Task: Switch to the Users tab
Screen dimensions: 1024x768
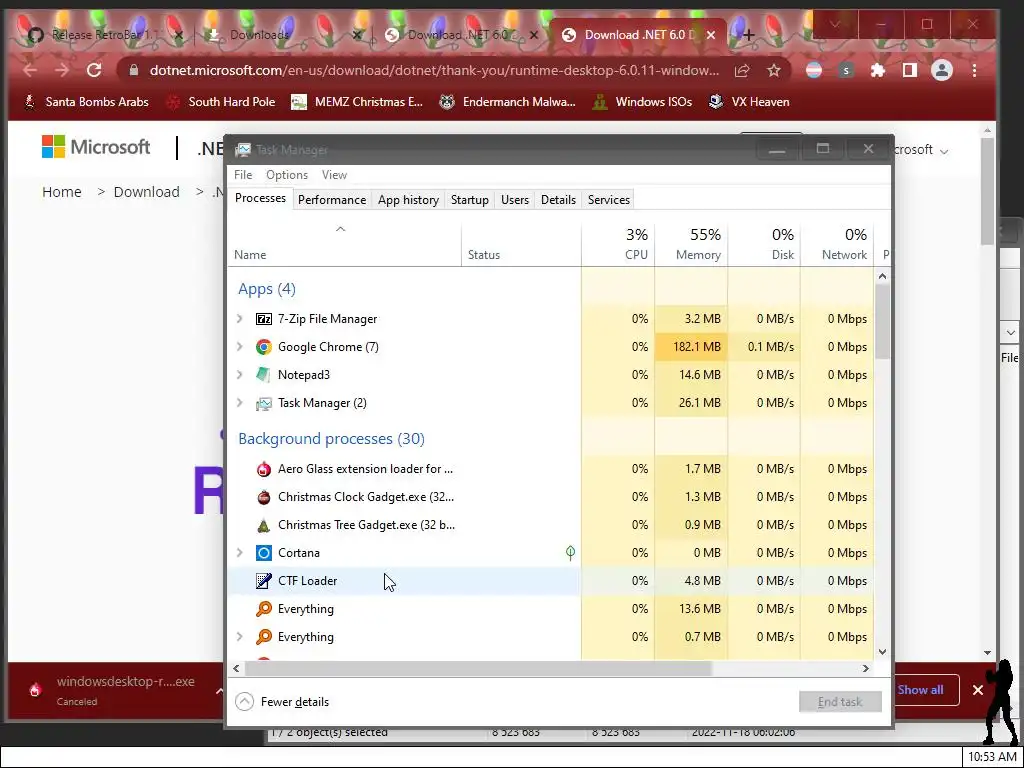Action: point(515,200)
